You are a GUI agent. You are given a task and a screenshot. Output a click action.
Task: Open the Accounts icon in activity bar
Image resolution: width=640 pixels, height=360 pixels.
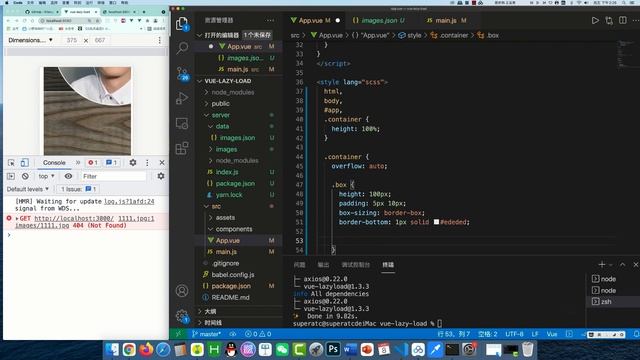tap(182, 291)
